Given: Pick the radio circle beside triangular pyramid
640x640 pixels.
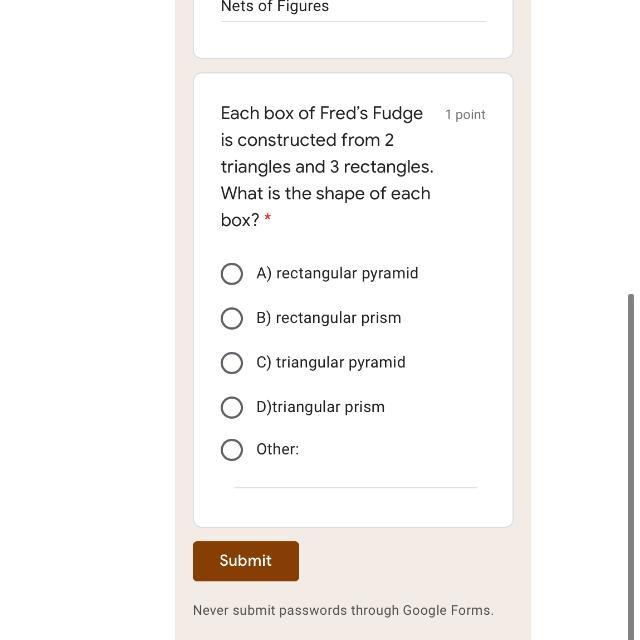Looking at the screenshot, I should coord(232,363).
